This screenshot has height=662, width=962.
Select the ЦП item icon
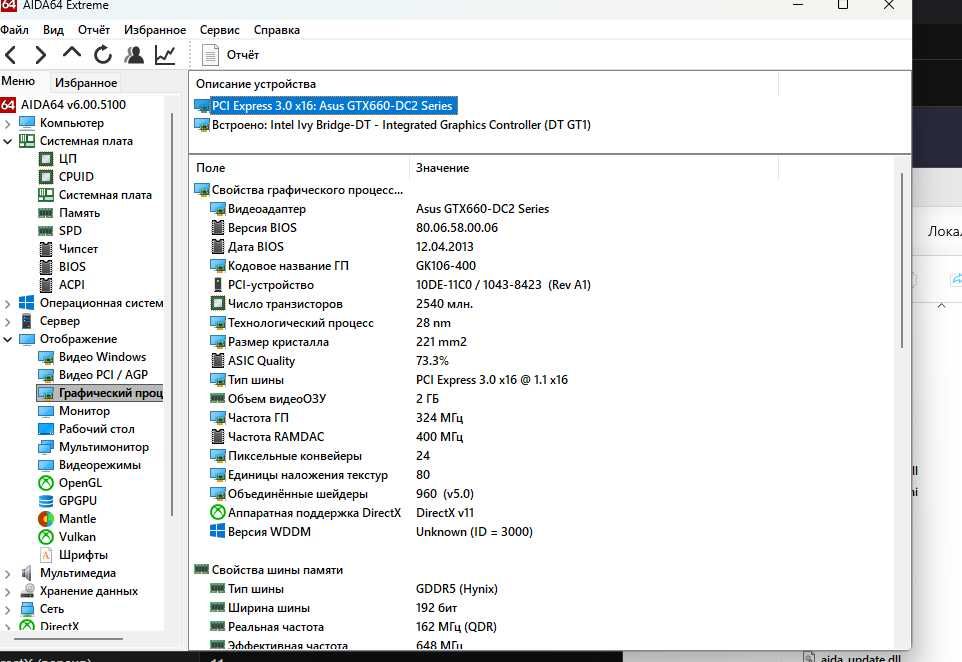pyautogui.click(x=46, y=159)
